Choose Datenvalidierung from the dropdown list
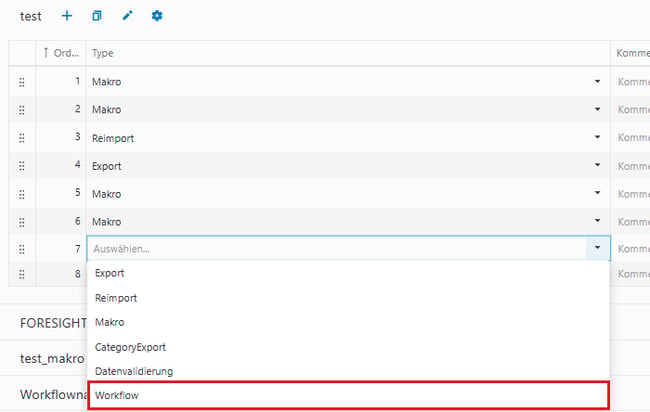Image resolution: width=650 pixels, height=412 pixels. point(348,371)
